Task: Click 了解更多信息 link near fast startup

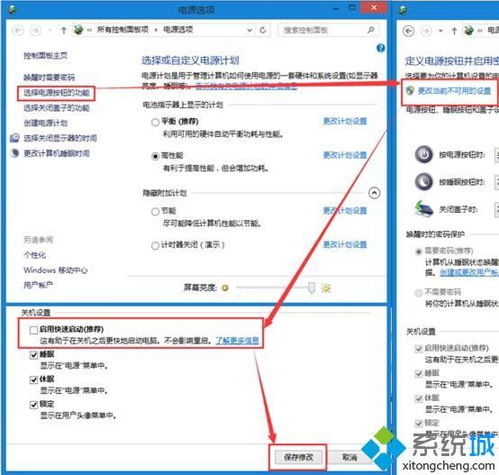Action: pyautogui.click(x=237, y=340)
